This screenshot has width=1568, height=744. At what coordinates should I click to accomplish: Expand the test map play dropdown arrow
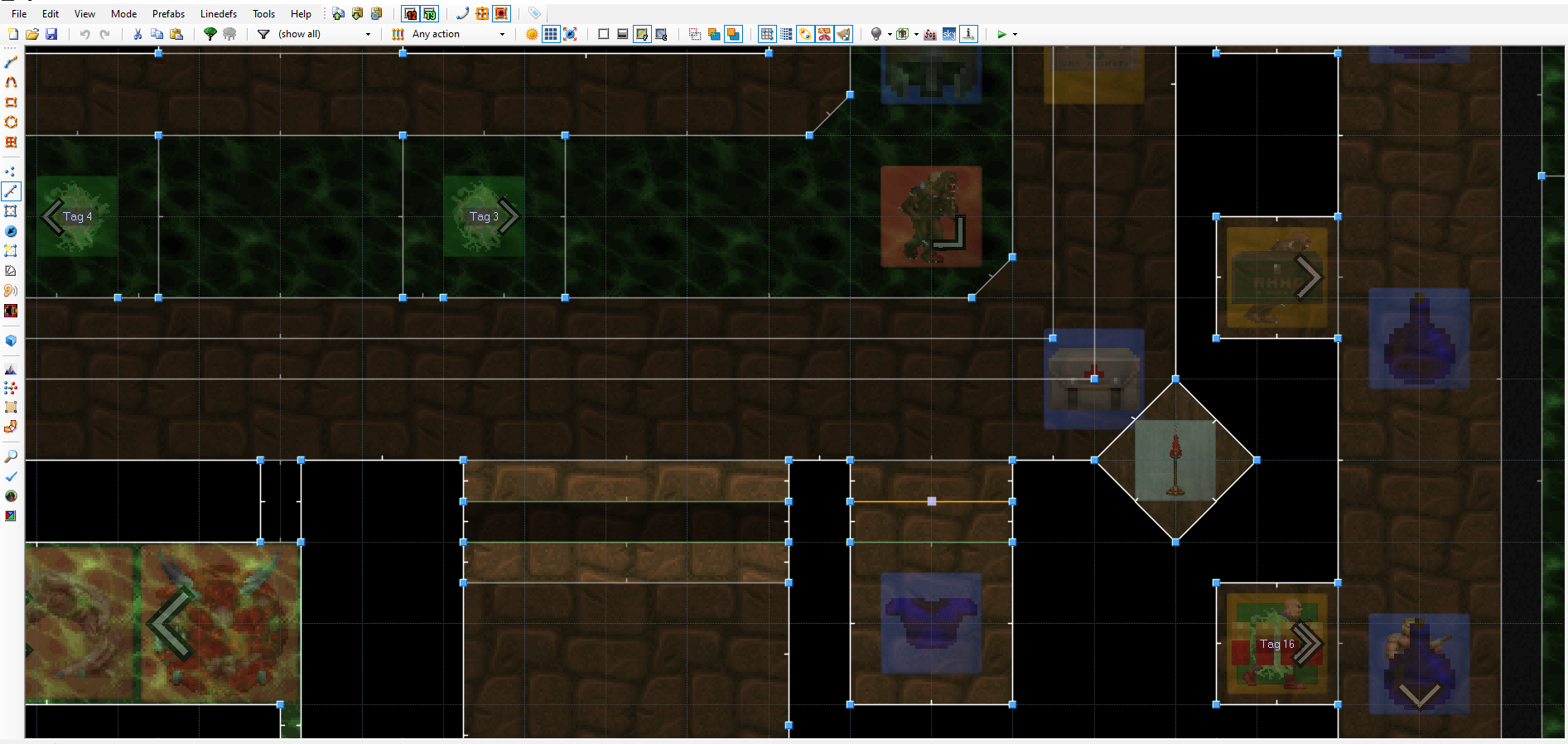coord(1015,34)
